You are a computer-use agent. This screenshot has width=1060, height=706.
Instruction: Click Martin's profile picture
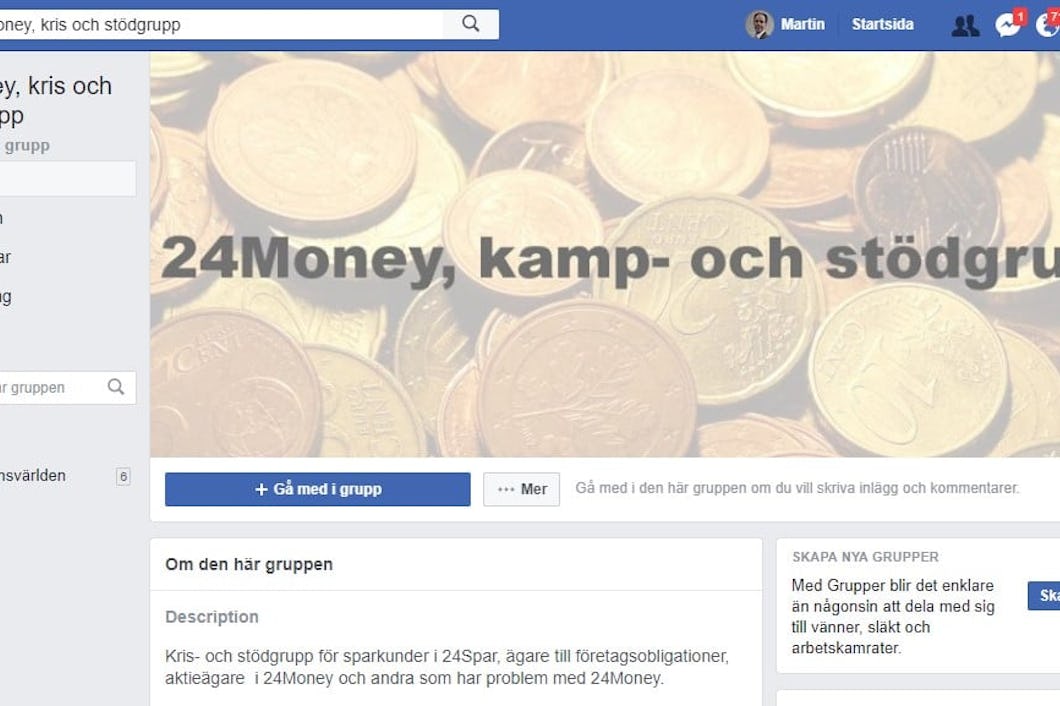(759, 24)
